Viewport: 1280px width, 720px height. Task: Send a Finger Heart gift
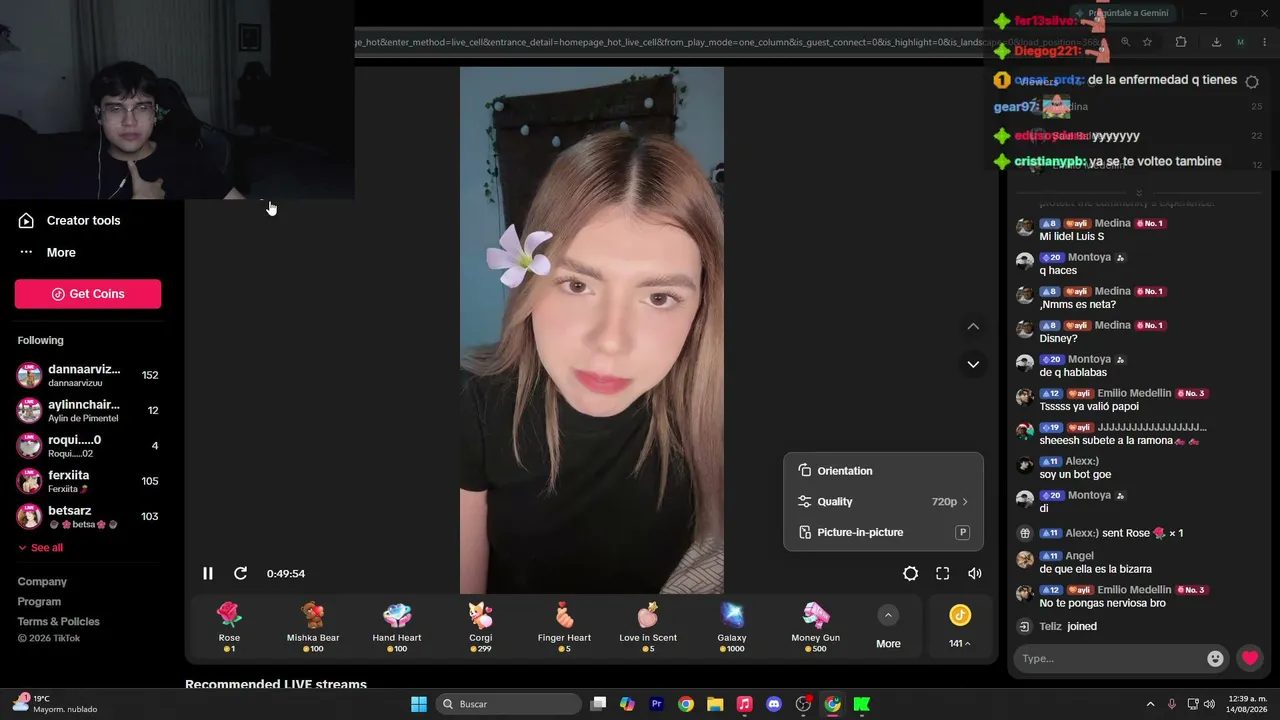click(x=564, y=627)
